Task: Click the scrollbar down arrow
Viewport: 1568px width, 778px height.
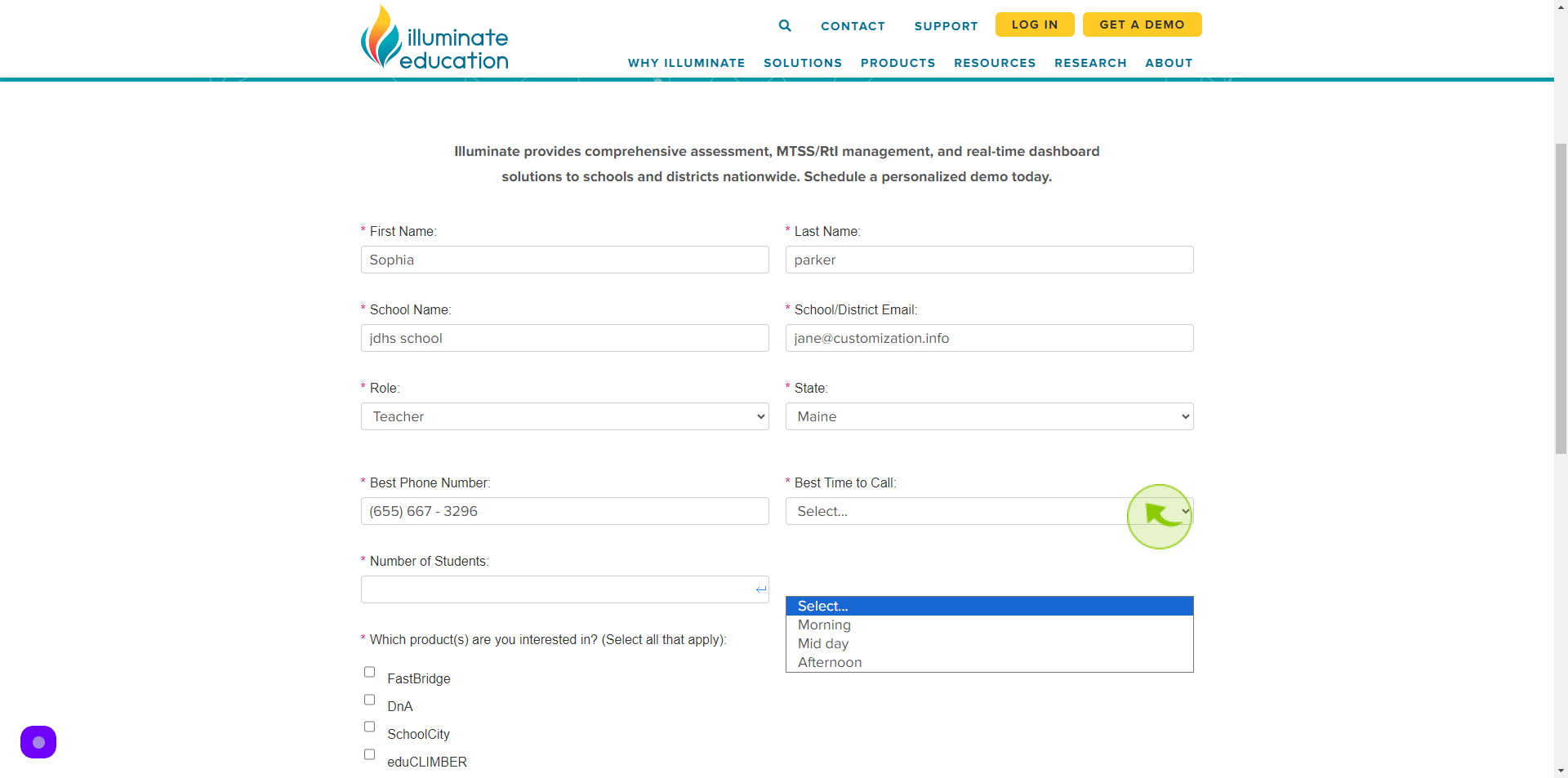Action: (1561, 770)
